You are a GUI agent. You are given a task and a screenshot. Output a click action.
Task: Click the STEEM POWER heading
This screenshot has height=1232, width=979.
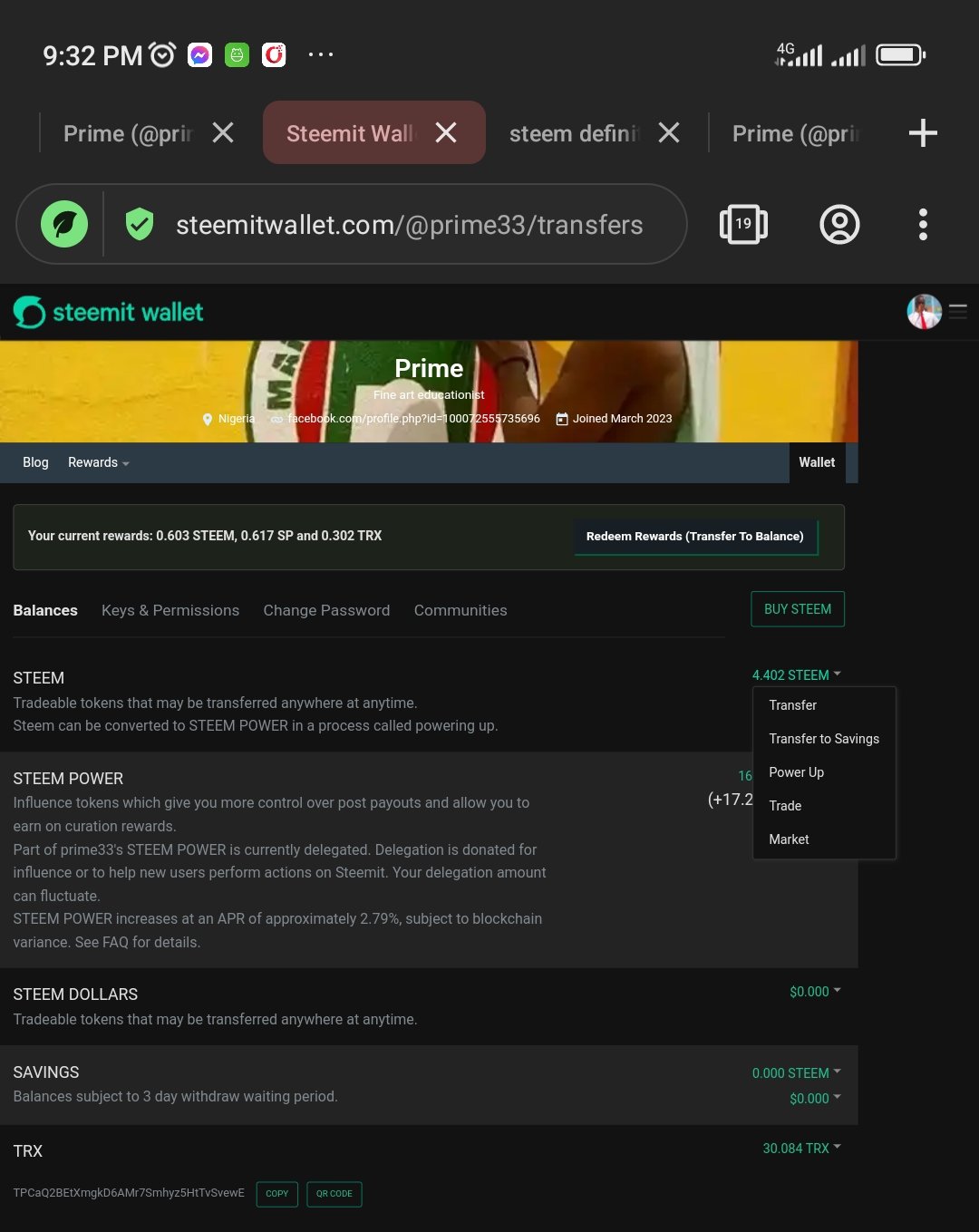pos(68,779)
